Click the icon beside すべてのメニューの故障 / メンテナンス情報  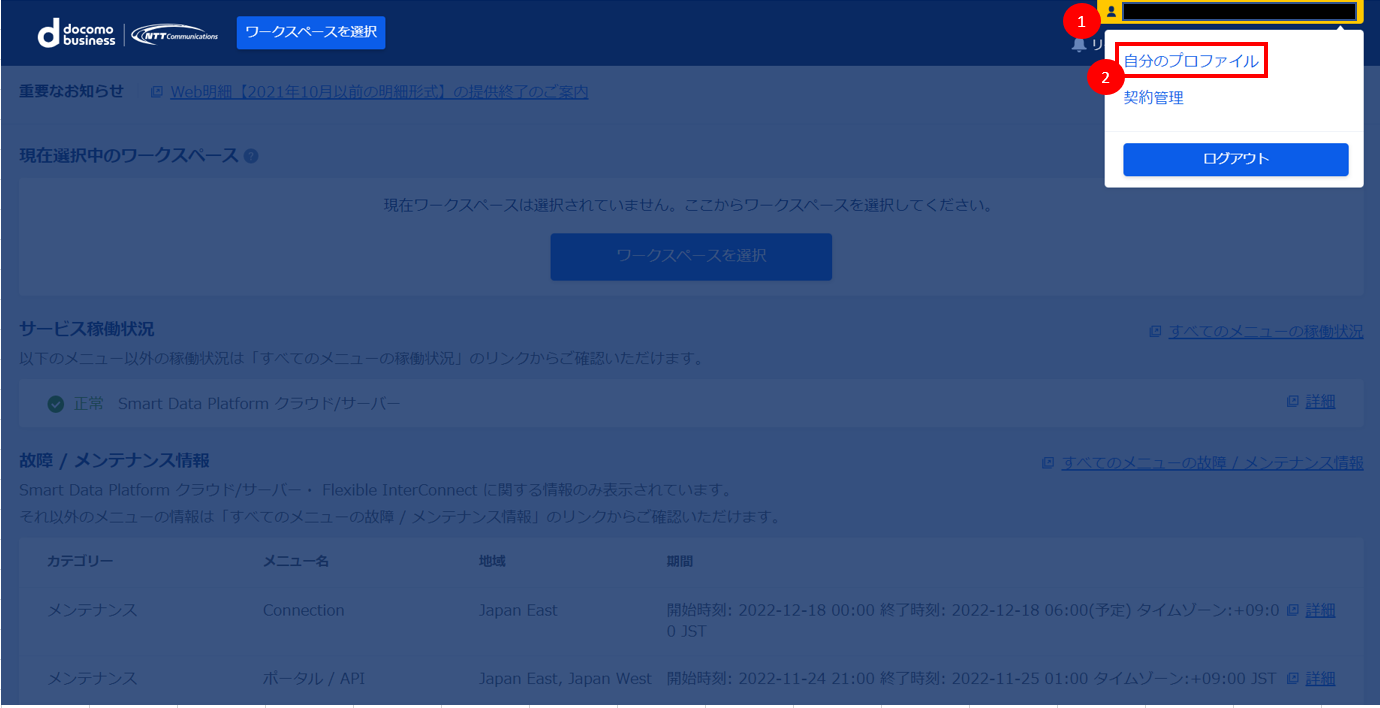tap(1048, 463)
